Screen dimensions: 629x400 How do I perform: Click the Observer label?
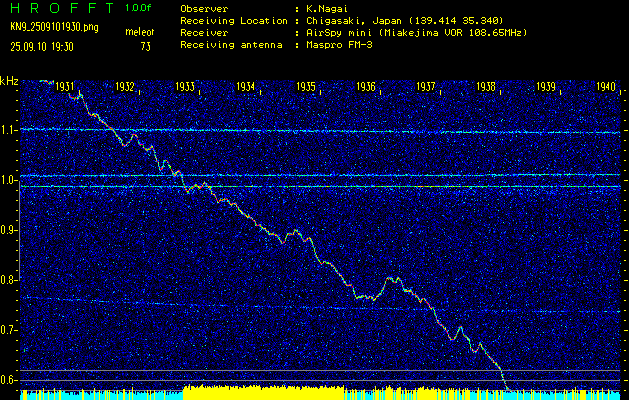[x=204, y=8]
